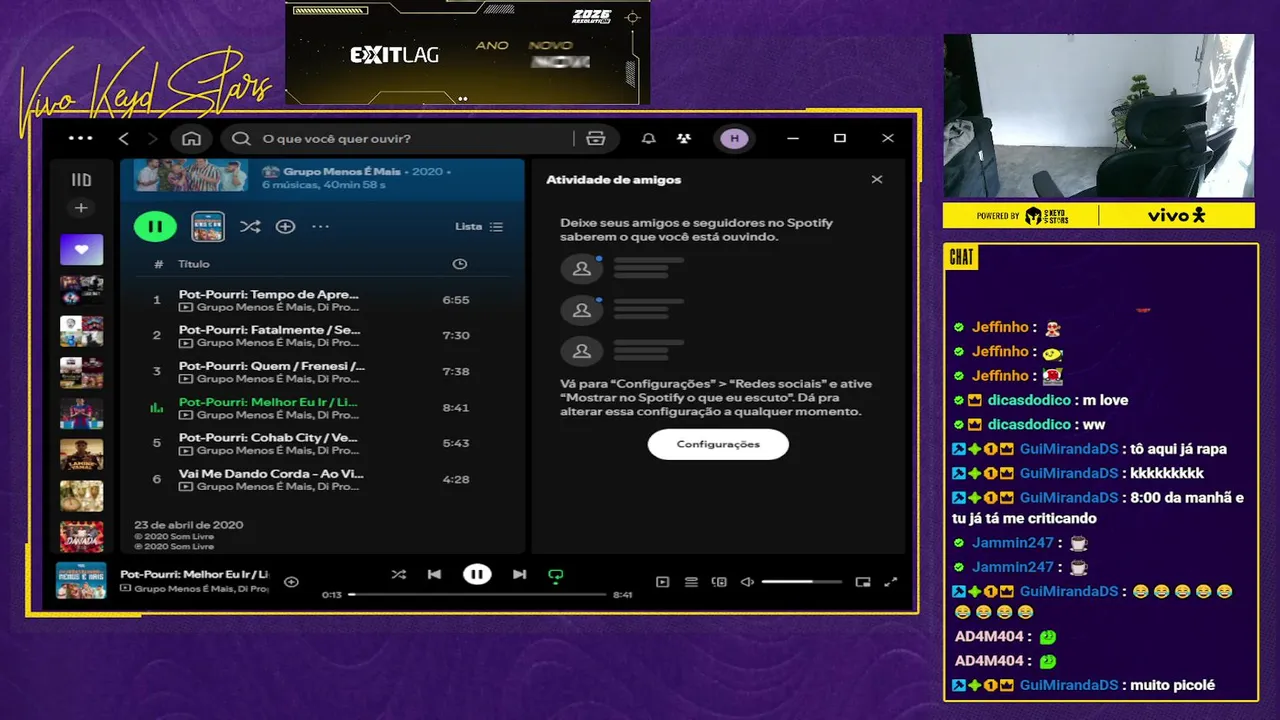Screen dimensions: 1280x720
Task: Open more options for the album
Action: (x=320, y=227)
